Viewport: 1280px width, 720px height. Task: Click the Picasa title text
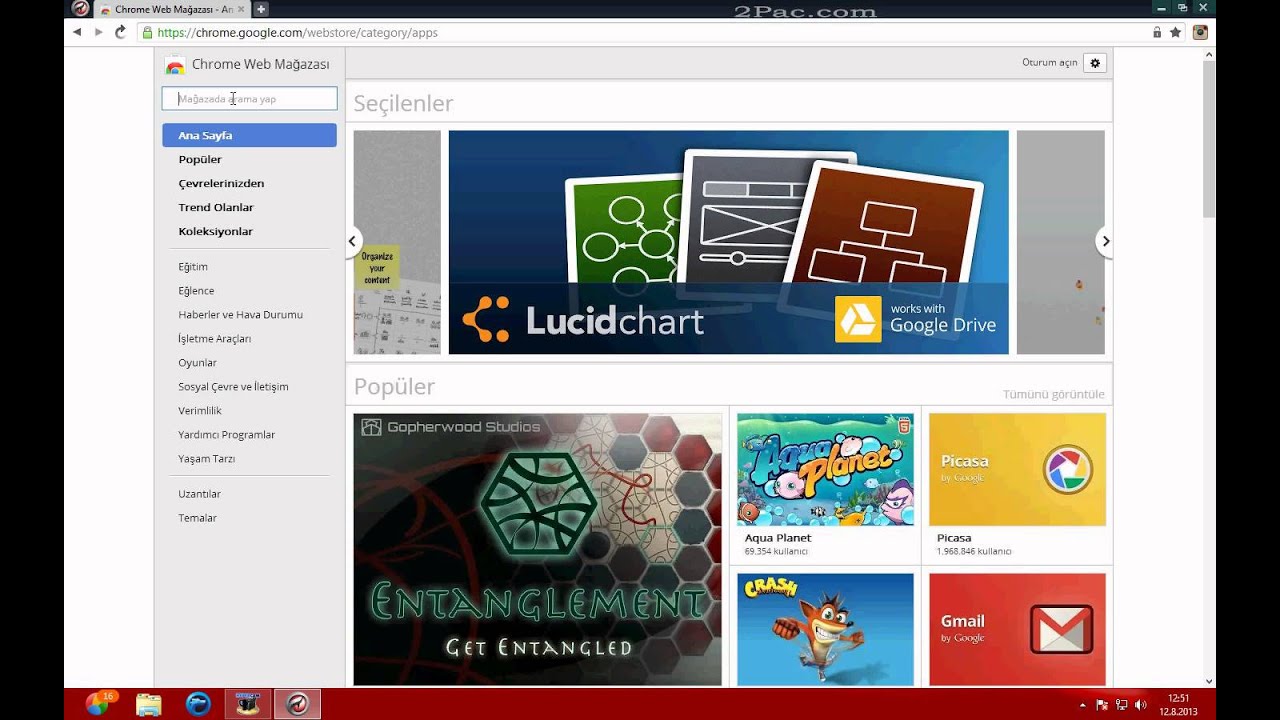coord(954,538)
